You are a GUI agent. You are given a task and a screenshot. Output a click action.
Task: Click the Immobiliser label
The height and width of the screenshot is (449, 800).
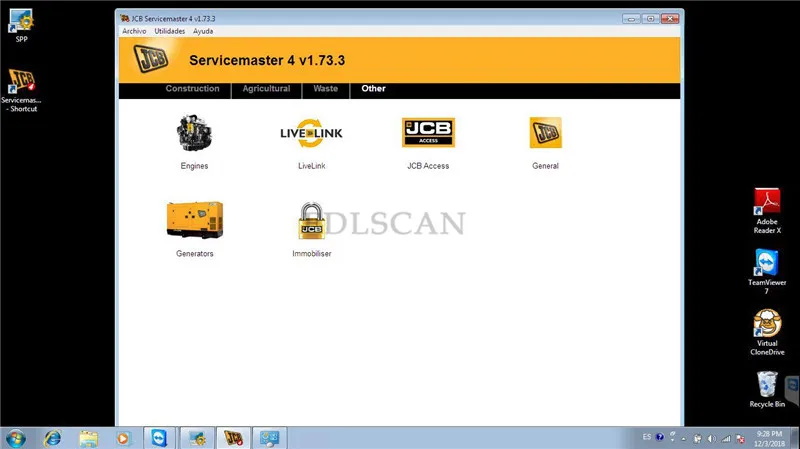[x=312, y=254]
